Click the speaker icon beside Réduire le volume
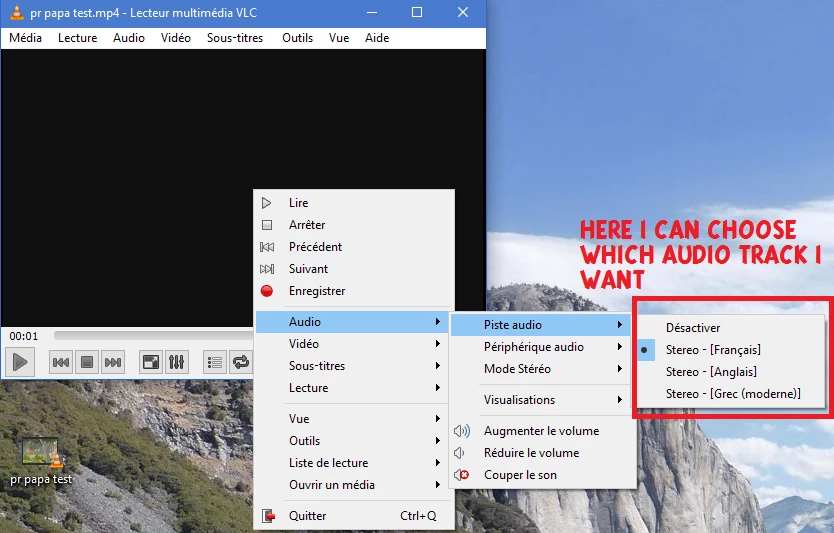Screen dimensions: 834x533 (x=460, y=453)
